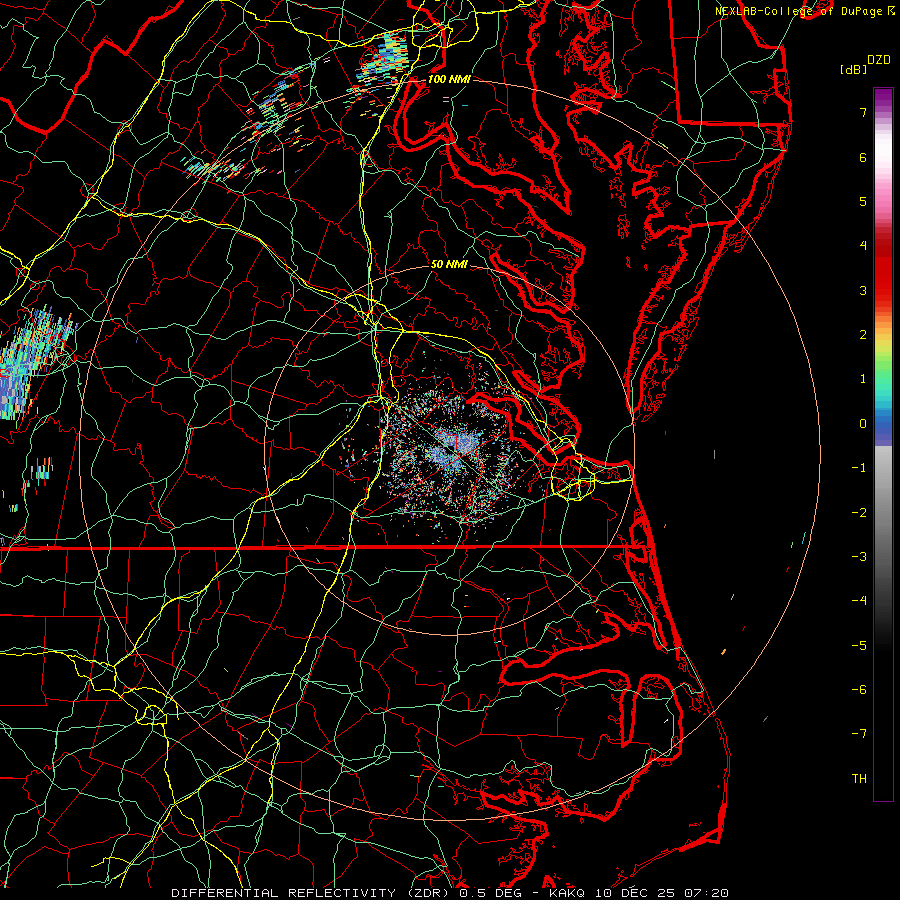
Task: Click the DZD product label above the scale
Action: [x=878, y=60]
